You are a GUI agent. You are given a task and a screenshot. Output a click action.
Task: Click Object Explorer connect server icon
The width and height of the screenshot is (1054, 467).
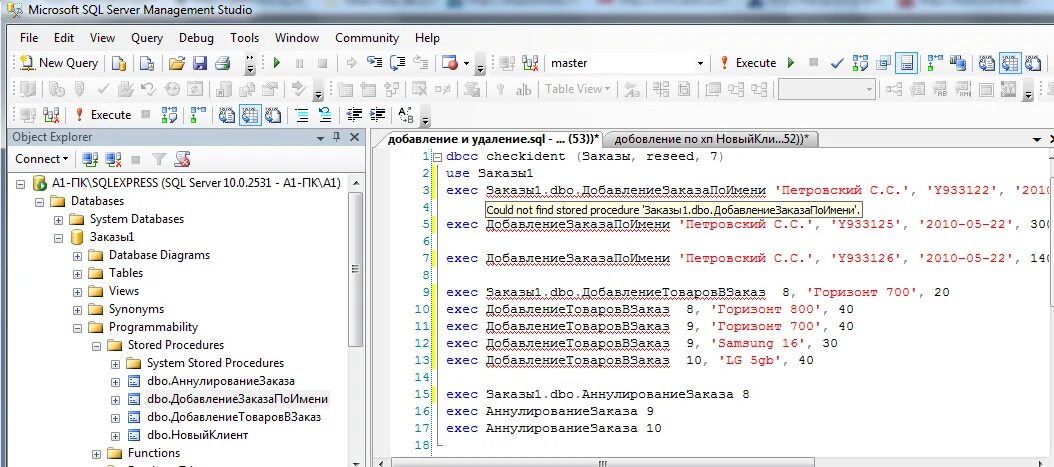tap(89, 159)
